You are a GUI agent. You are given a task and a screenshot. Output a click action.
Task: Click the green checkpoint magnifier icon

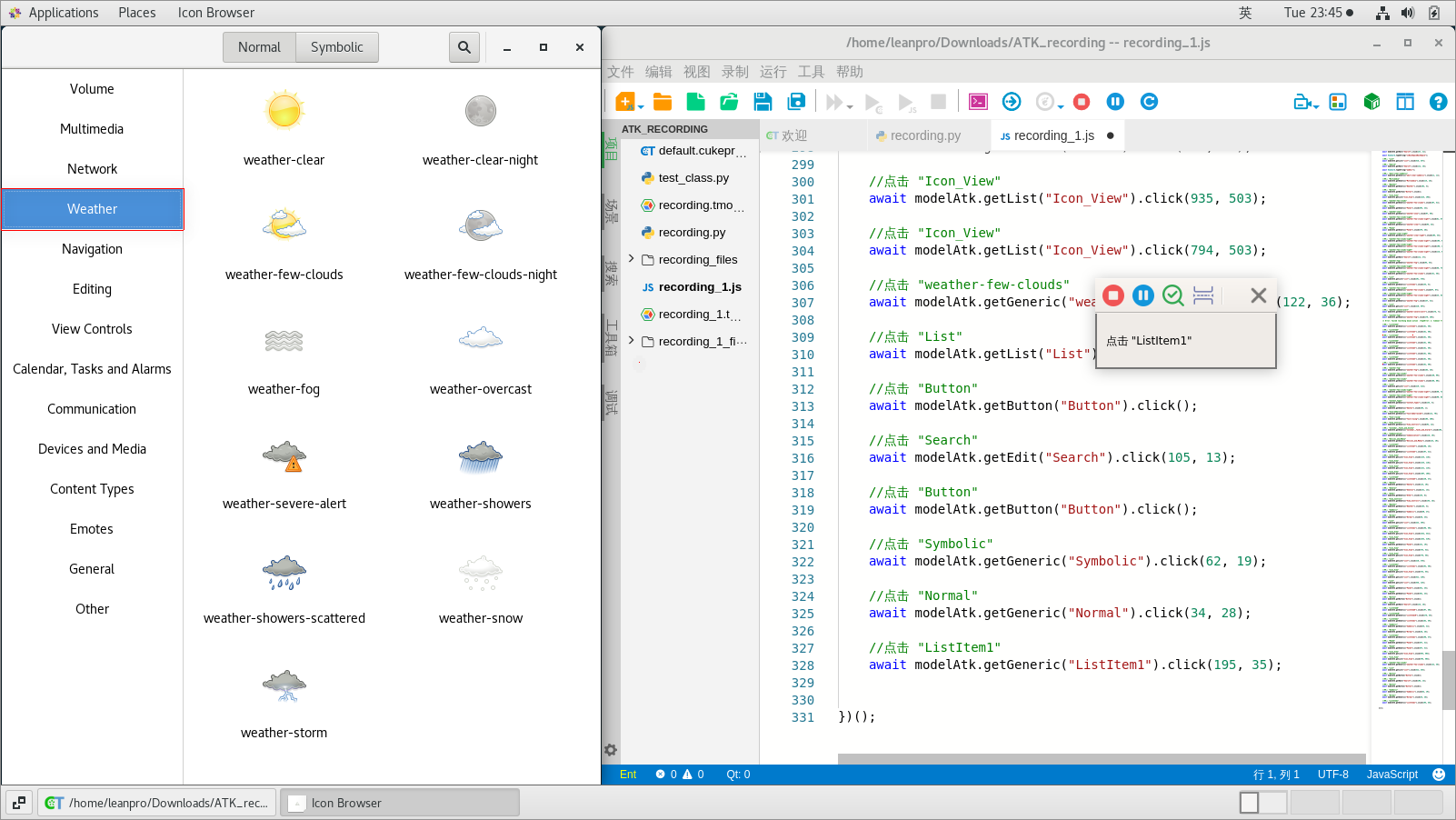(x=1172, y=295)
